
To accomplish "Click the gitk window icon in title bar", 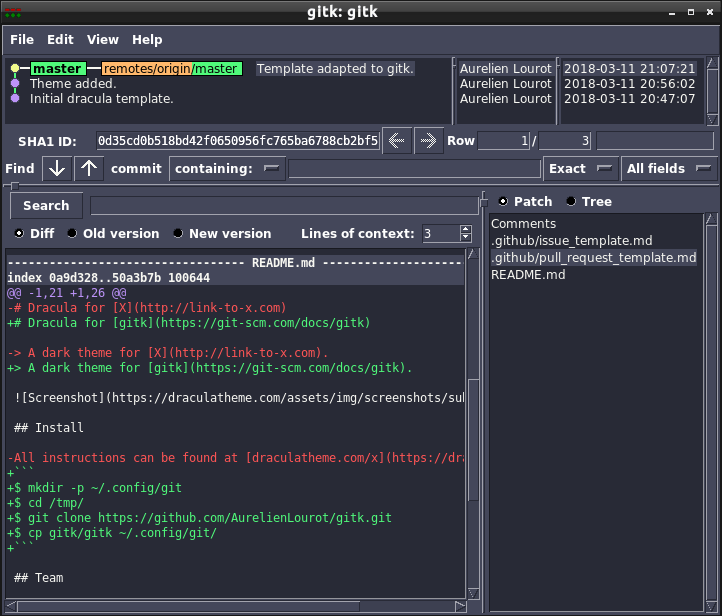I will (13, 12).
